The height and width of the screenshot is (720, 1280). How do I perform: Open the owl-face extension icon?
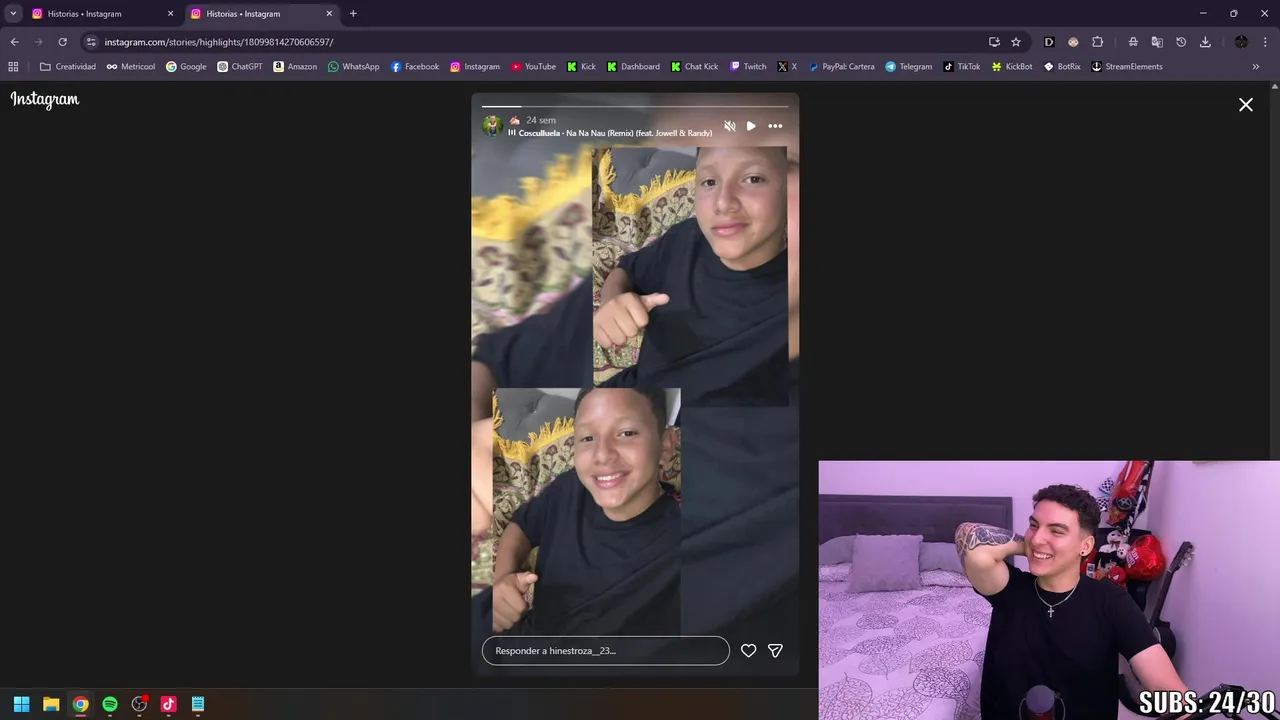coord(1073,42)
